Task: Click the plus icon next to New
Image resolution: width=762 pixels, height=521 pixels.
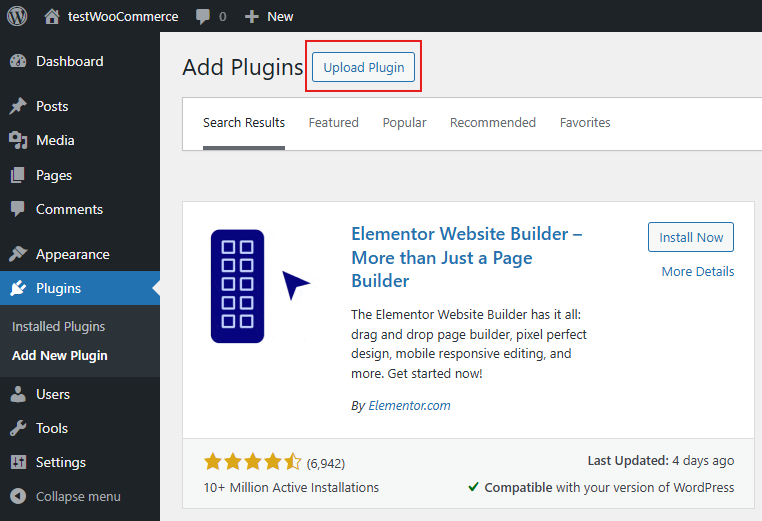Action: tap(251, 17)
